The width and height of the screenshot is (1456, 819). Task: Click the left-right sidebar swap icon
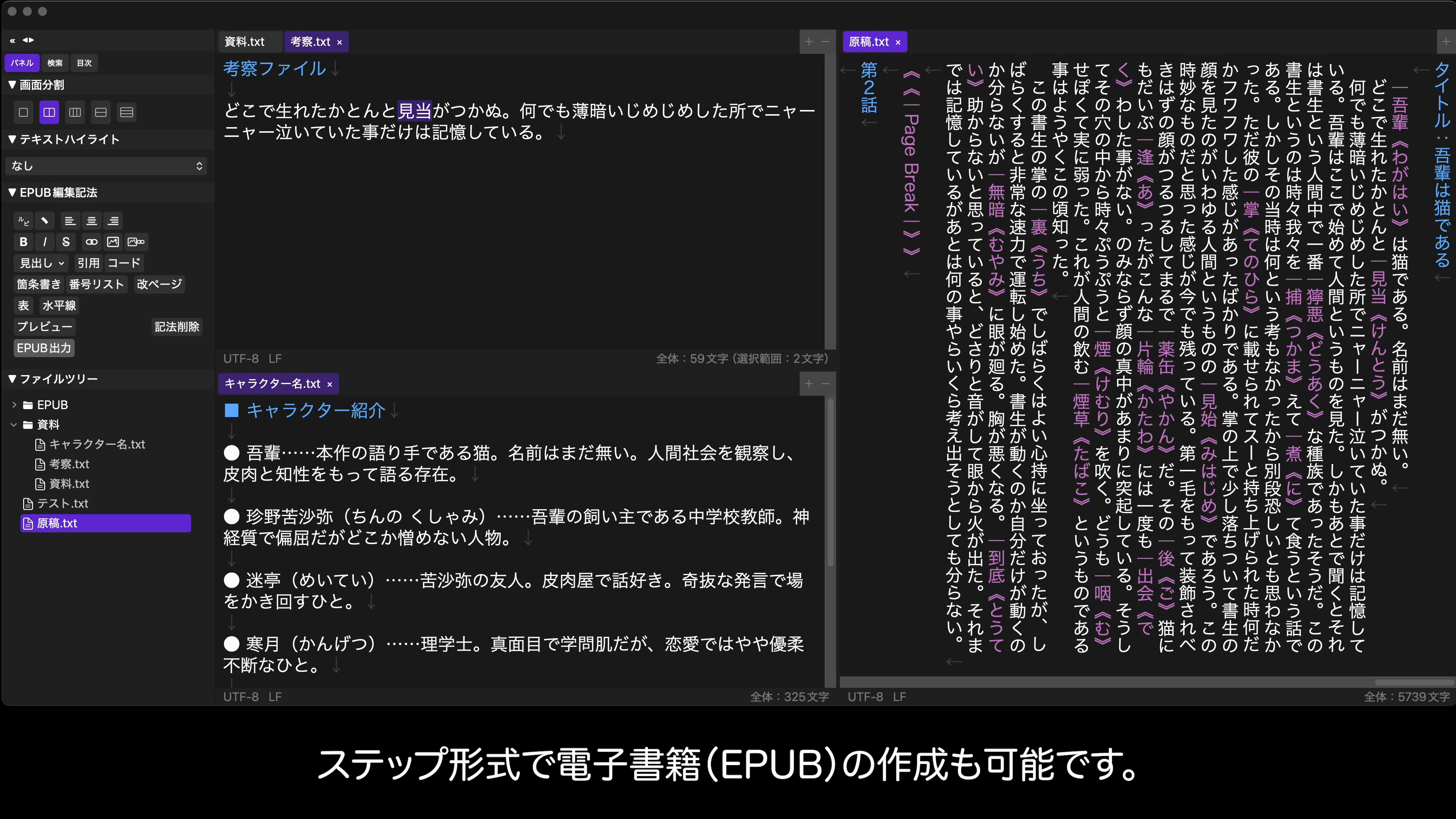pos(28,40)
